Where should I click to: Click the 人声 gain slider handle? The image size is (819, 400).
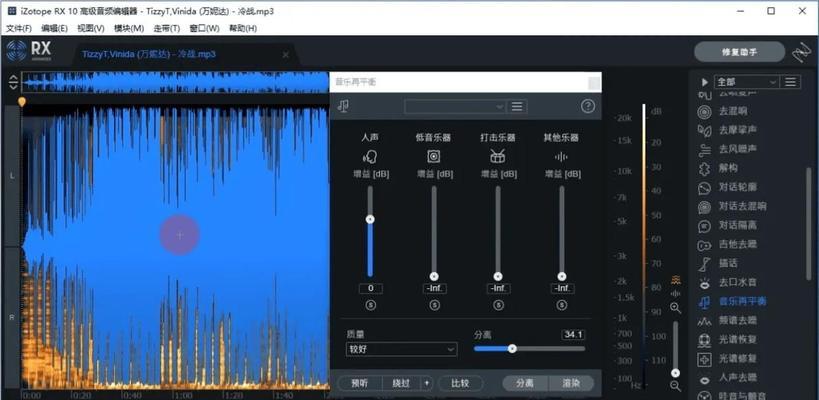point(370,219)
